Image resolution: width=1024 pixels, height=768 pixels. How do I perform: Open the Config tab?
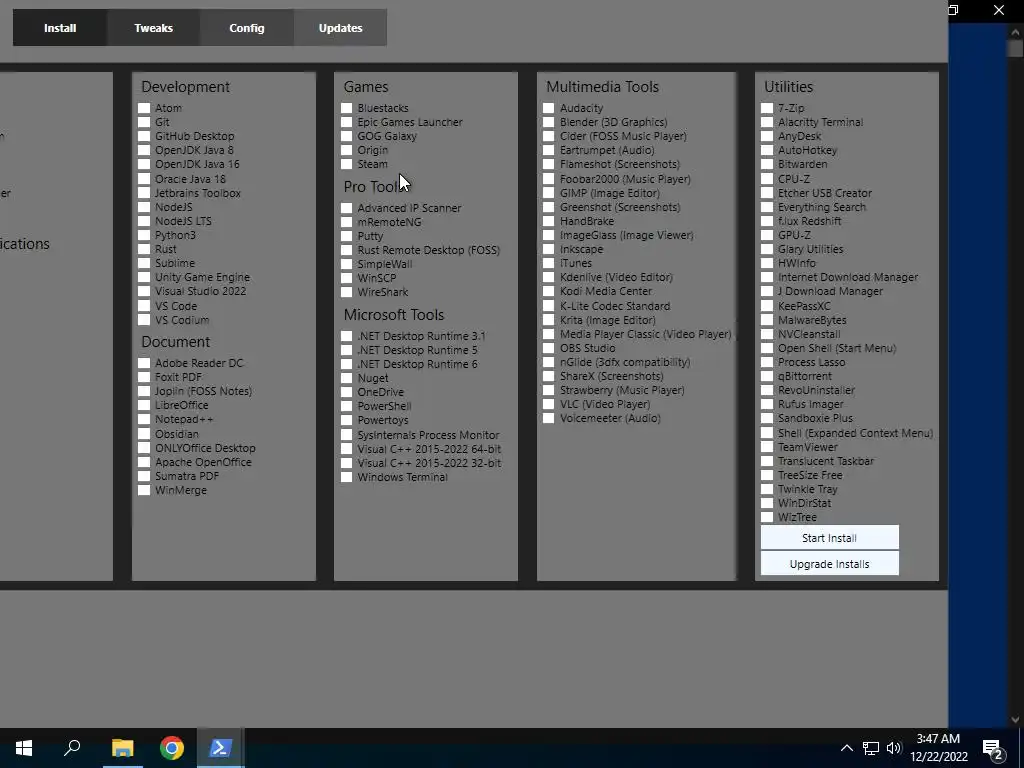[x=247, y=28]
